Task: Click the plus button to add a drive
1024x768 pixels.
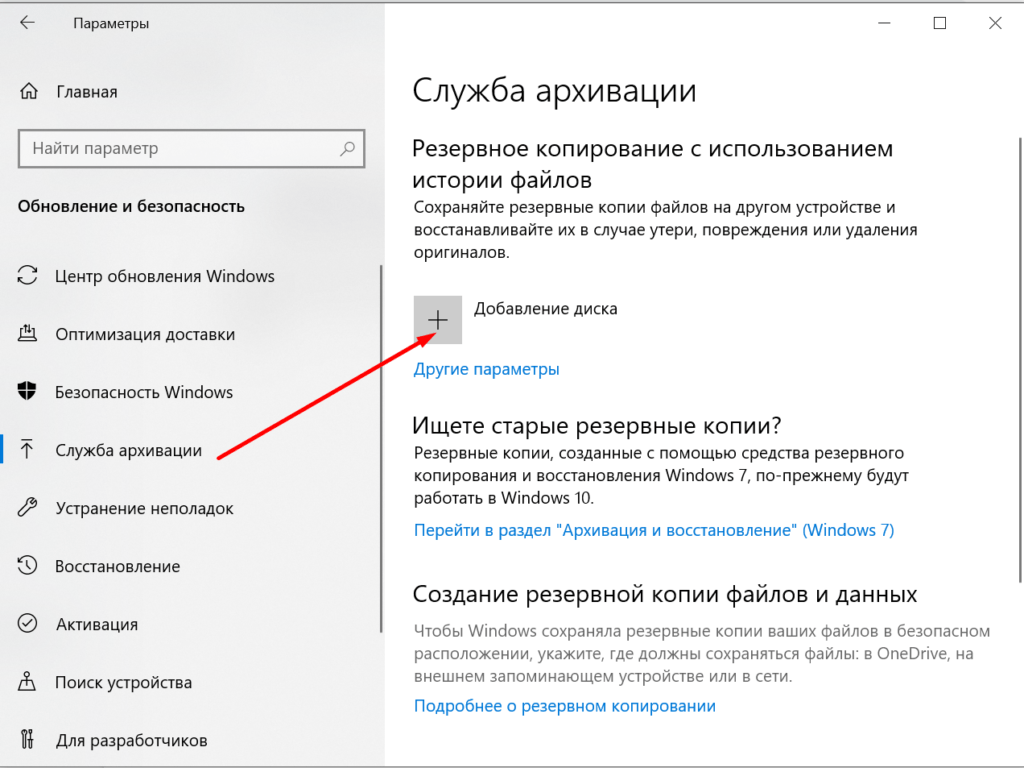Action: click(x=438, y=320)
